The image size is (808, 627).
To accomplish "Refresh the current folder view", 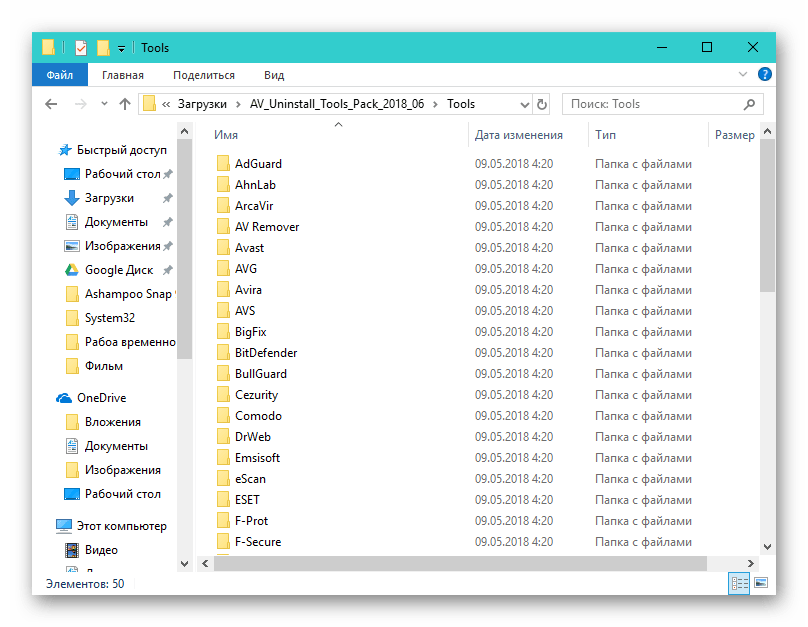I will click(542, 104).
